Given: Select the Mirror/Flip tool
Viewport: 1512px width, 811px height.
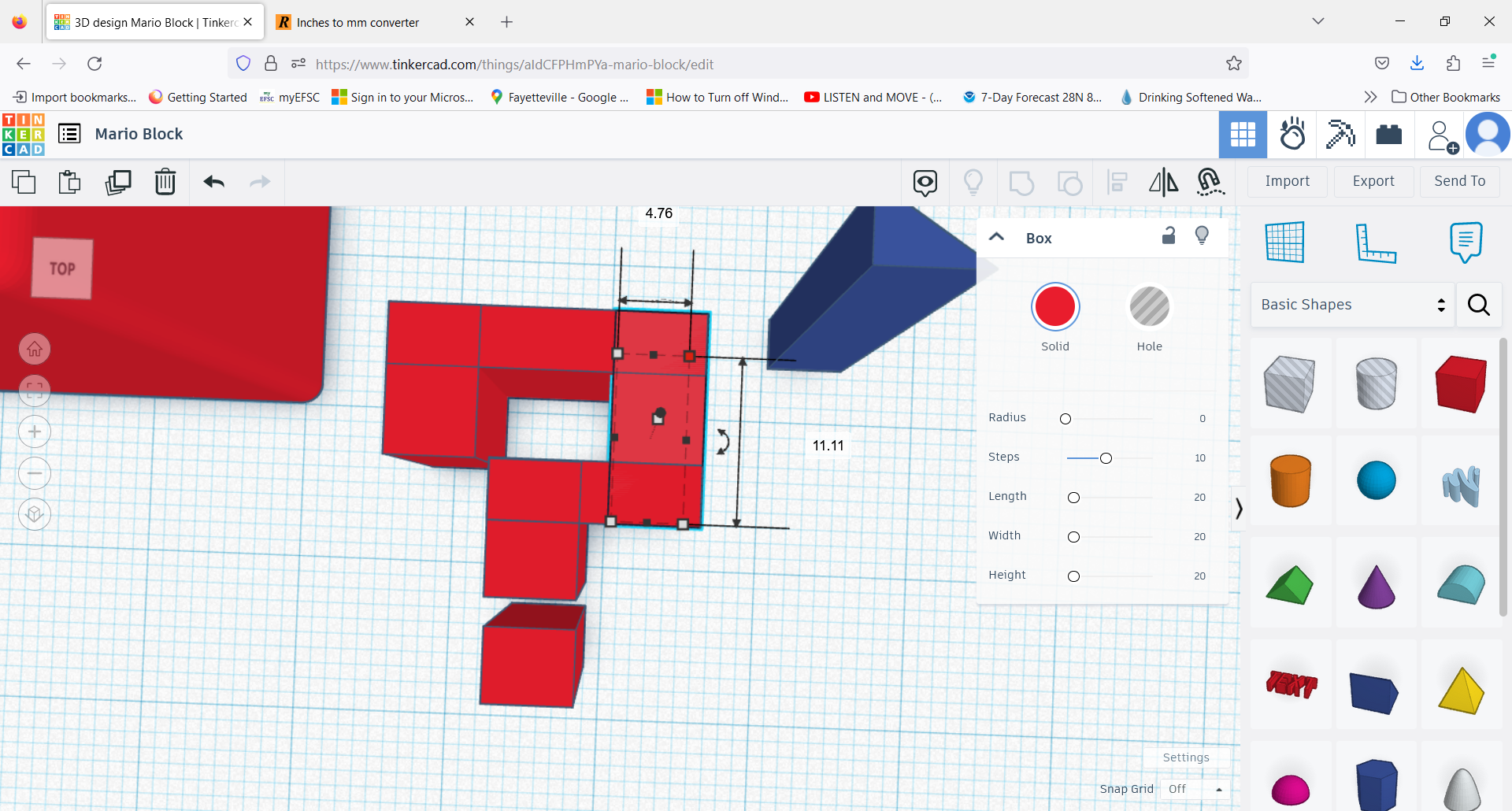Looking at the screenshot, I should [1163, 182].
